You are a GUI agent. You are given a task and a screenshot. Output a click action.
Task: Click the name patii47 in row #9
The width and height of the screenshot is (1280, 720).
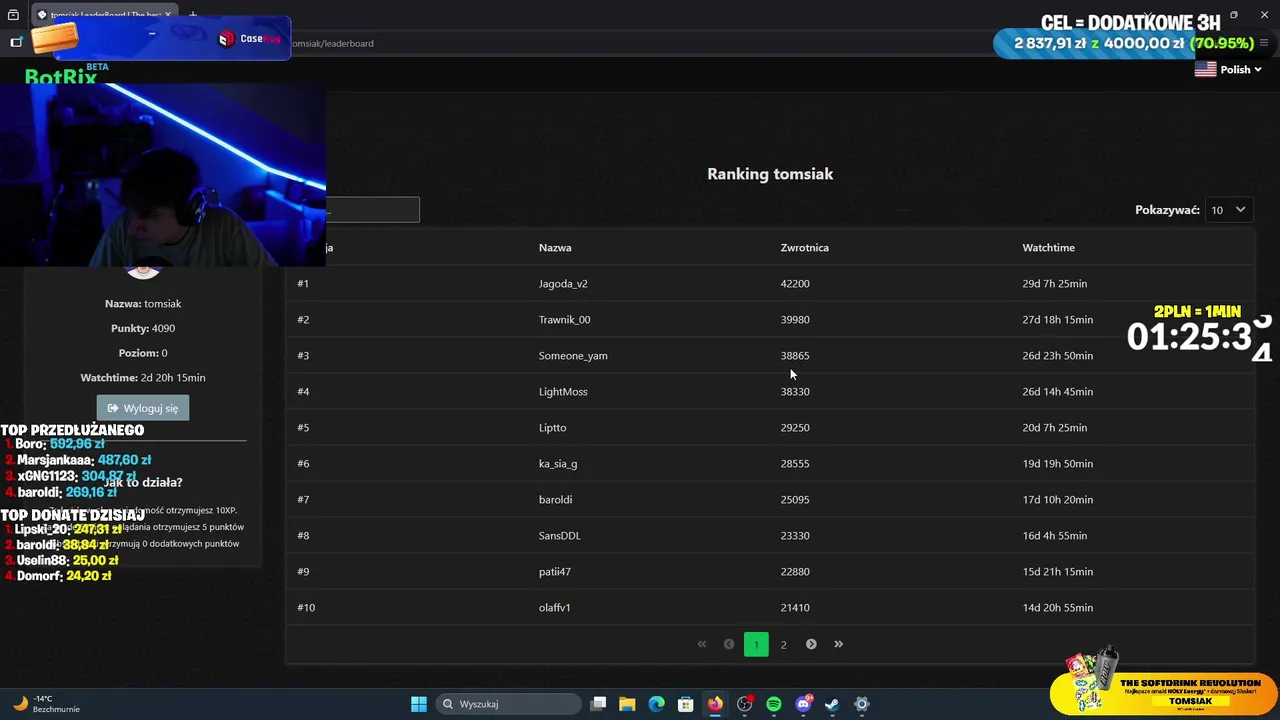coord(554,571)
